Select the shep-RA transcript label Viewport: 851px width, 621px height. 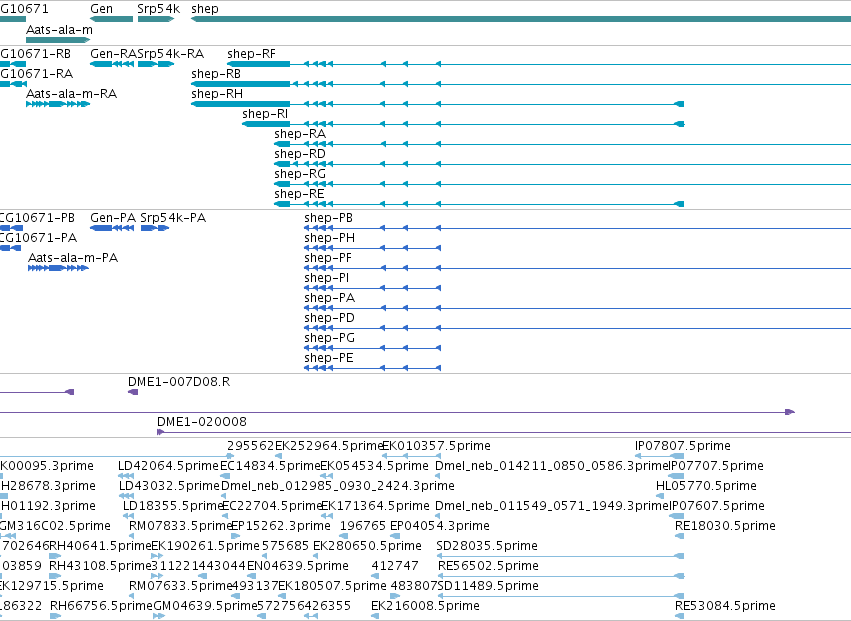click(x=300, y=134)
